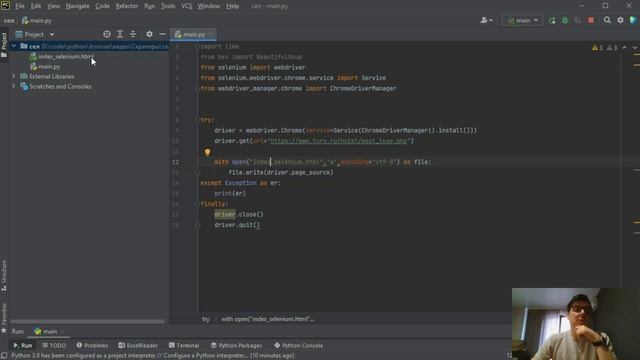Click the Project panel horizontal scrollbar
This screenshot has width=640, height=360.
(88, 322)
